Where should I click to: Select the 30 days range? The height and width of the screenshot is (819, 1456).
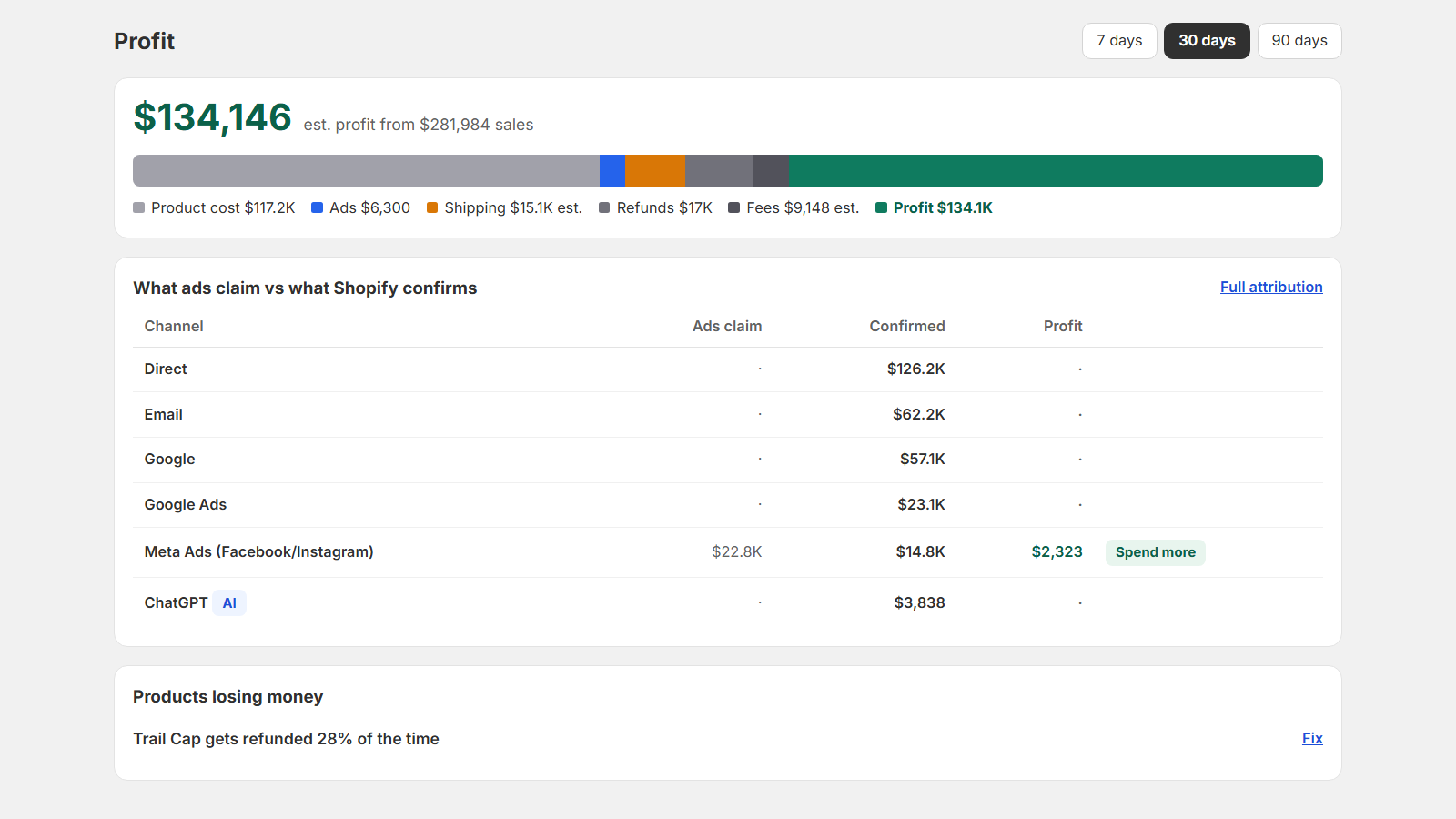pos(1207,41)
